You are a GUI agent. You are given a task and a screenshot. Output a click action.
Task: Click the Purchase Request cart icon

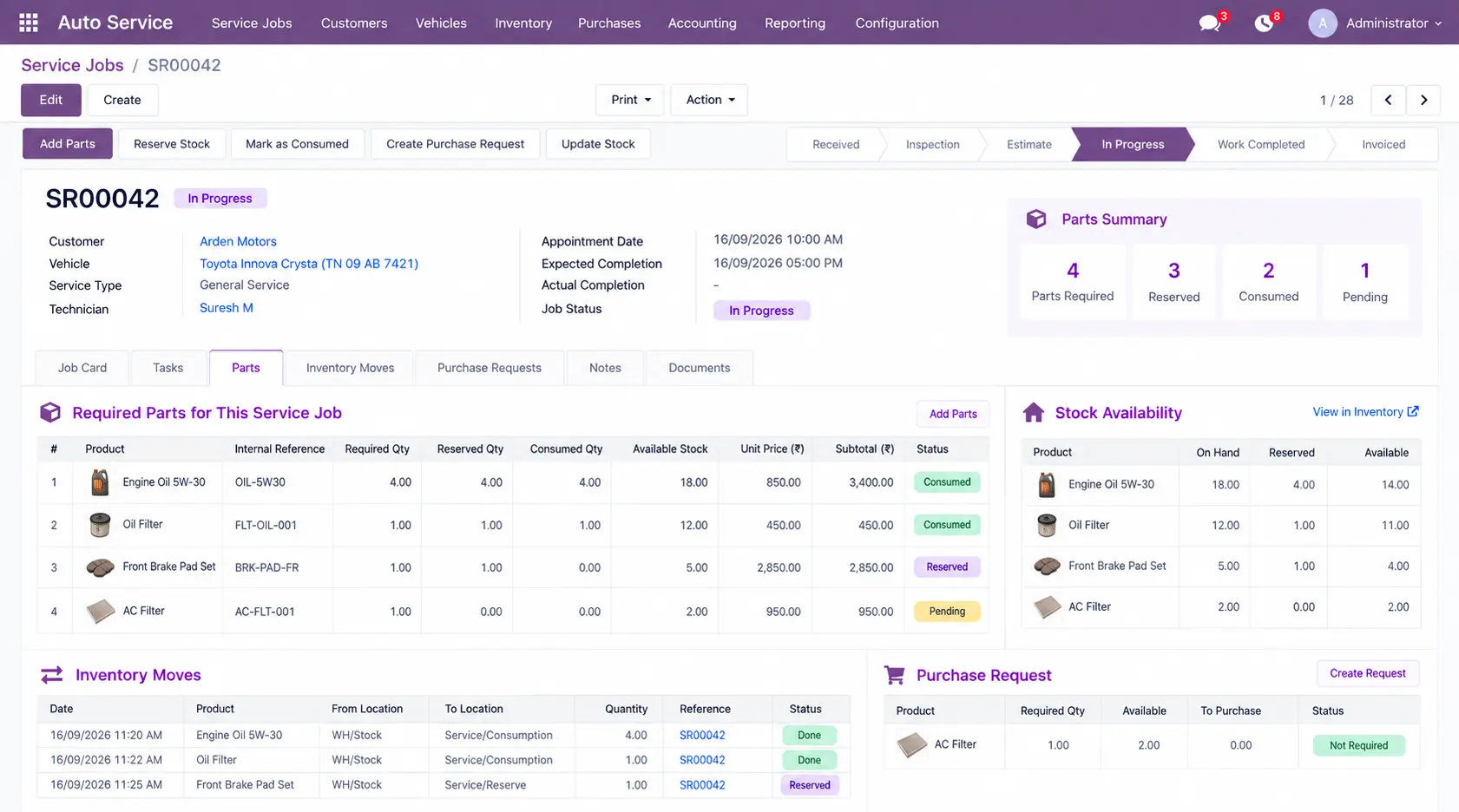(x=895, y=675)
